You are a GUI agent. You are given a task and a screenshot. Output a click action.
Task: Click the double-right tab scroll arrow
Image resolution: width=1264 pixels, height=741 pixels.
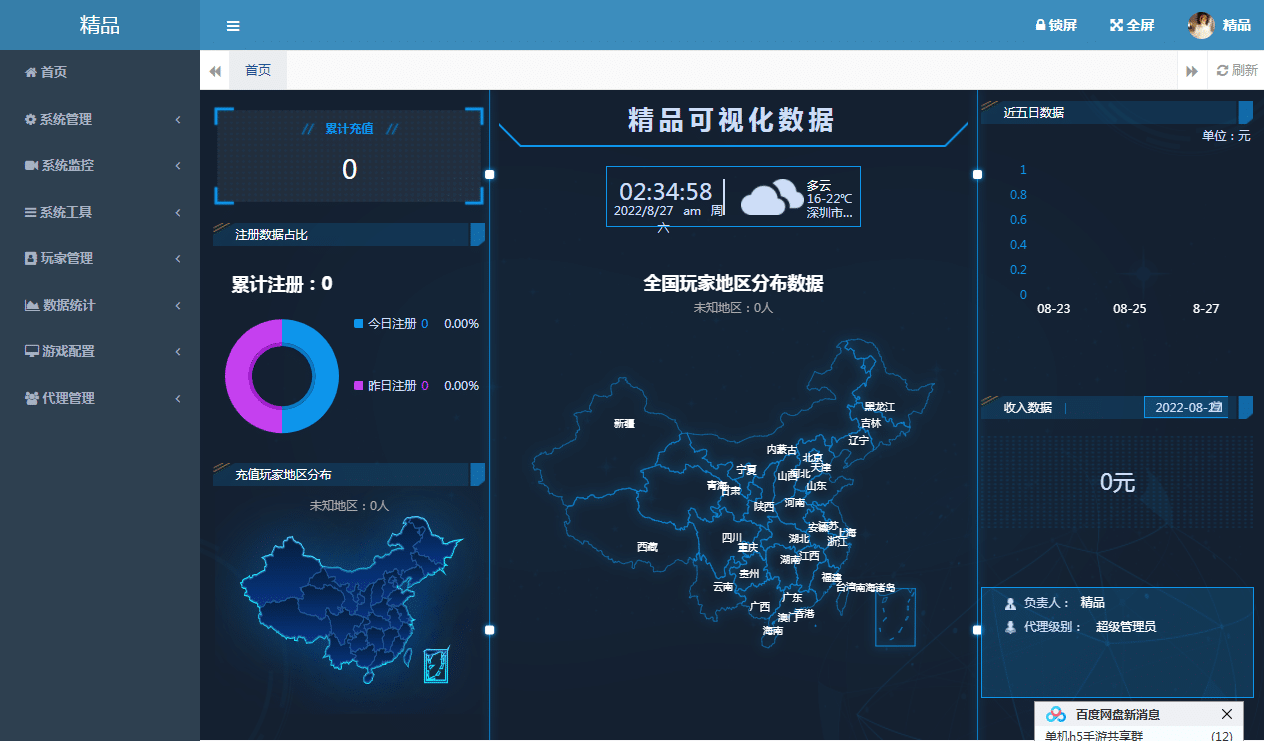point(1192,71)
